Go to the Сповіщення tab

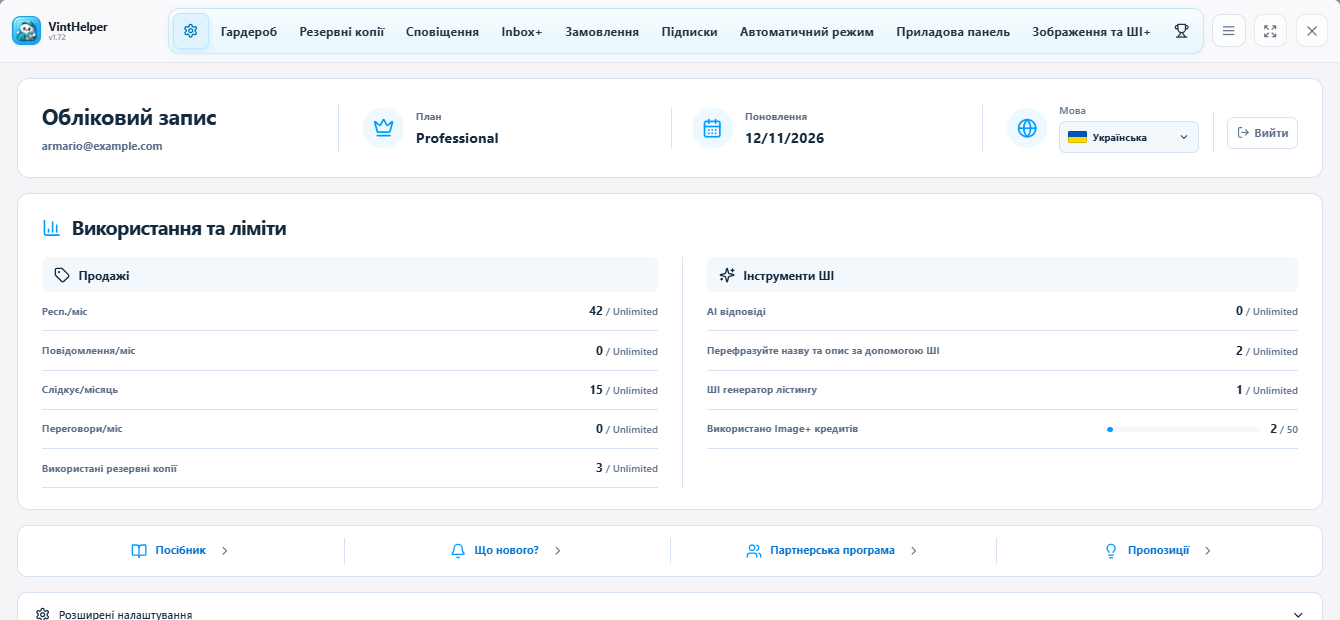point(442,31)
